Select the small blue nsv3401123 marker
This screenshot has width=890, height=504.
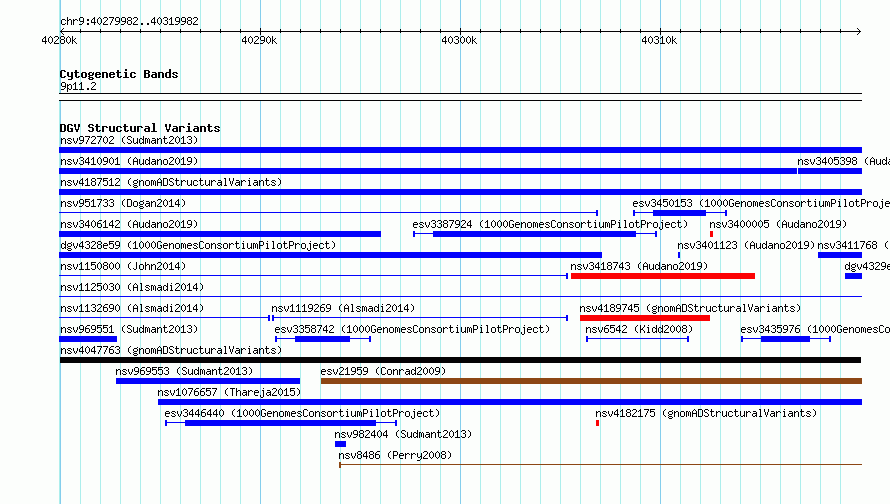pos(679,255)
